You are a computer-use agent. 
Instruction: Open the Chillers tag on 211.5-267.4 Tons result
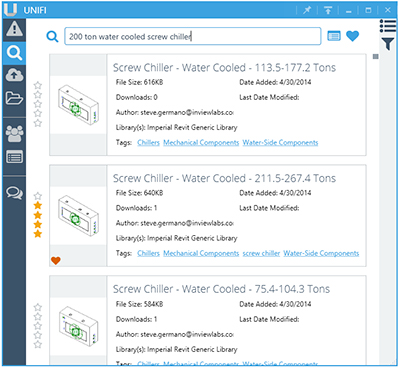[x=148, y=253]
